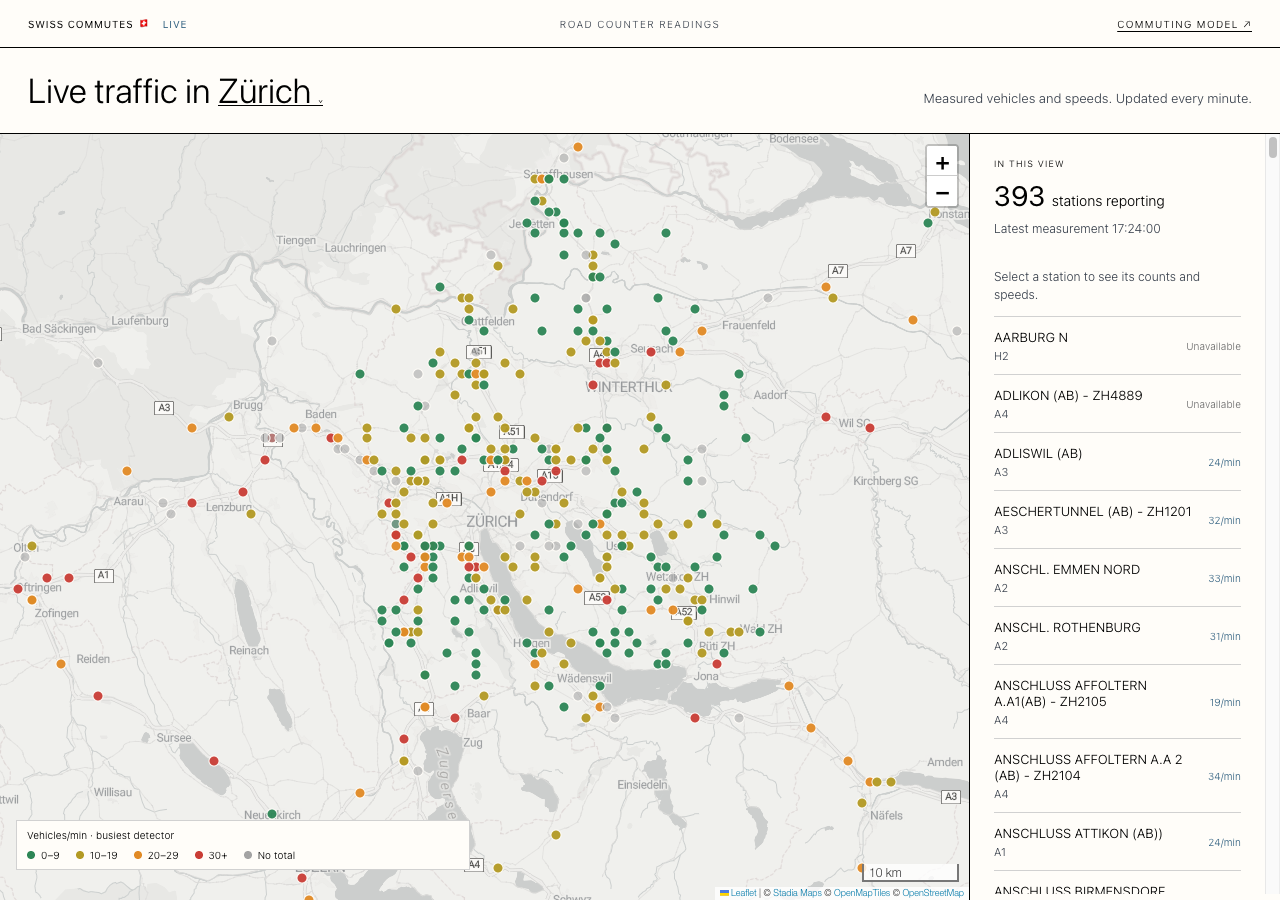The width and height of the screenshot is (1280, 900).
Task: Click the Swiss Commutes logo text
Action: pyautogui.click(x=80, y=24)
